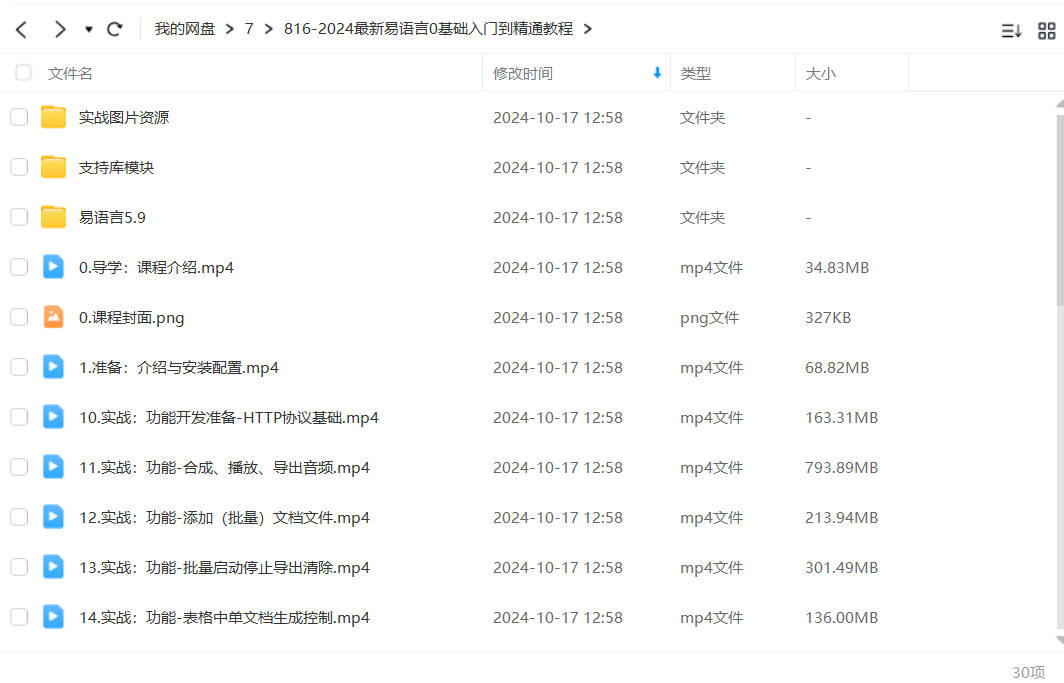Click video icon of 1.准备：介绍与安装配置.mp4
Image resolution: width=1064 pixels, height=683 pixels.
pos(54,367)
